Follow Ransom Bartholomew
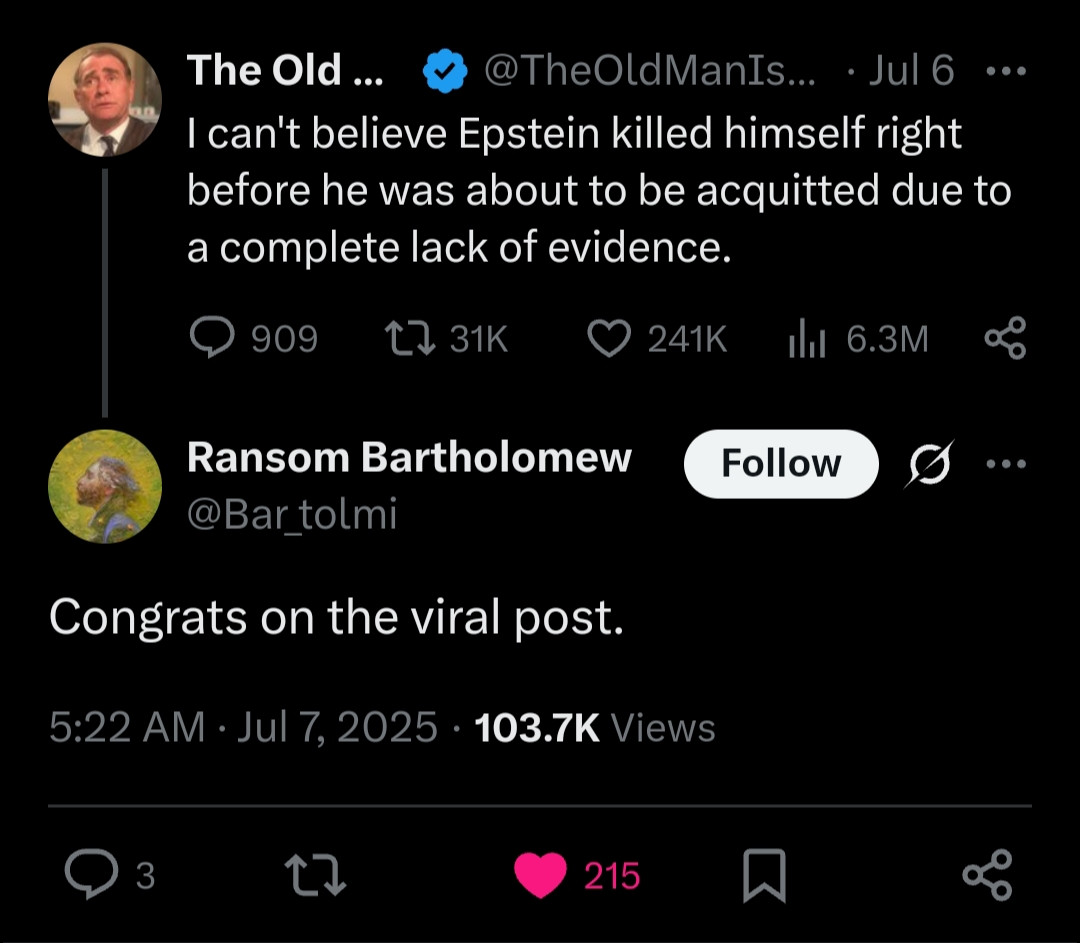This screenshot has width=1080, height=943. pos(780,464)
